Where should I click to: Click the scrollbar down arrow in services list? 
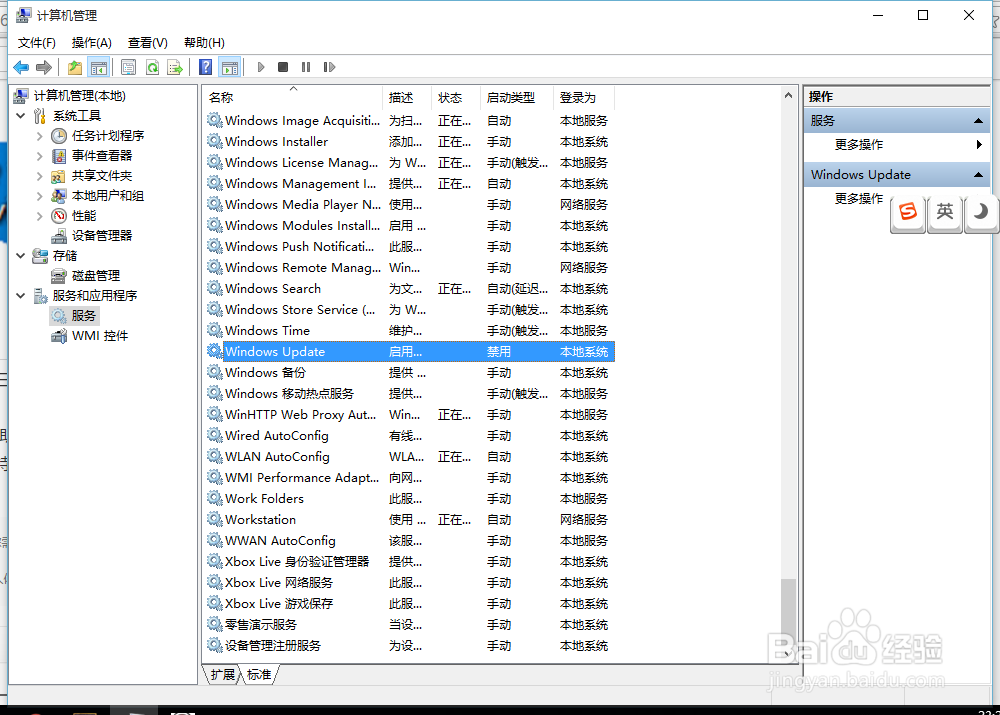(x=788, y=654)
